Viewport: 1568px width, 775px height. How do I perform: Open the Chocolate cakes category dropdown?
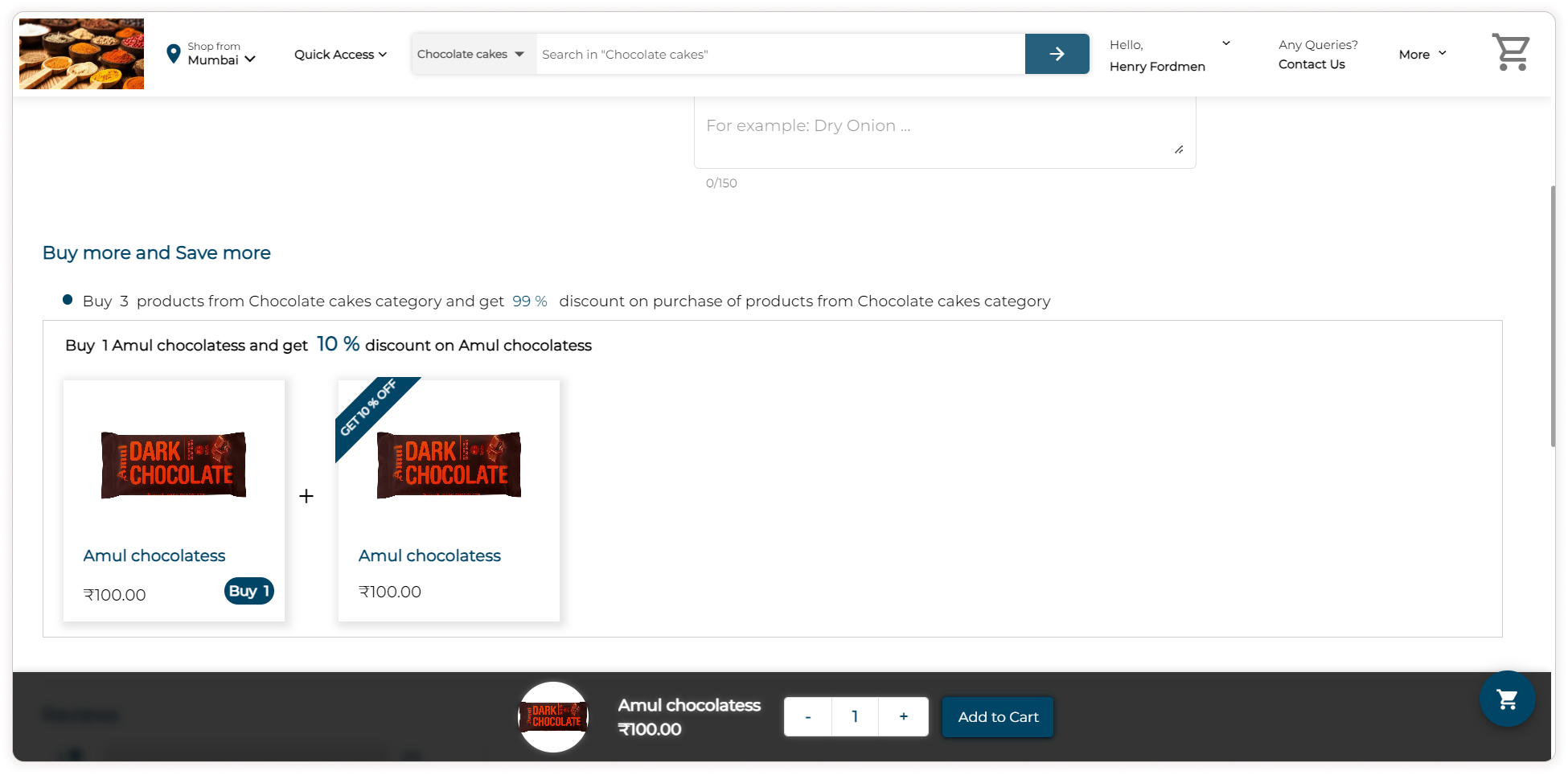click(x=470, y=54)
